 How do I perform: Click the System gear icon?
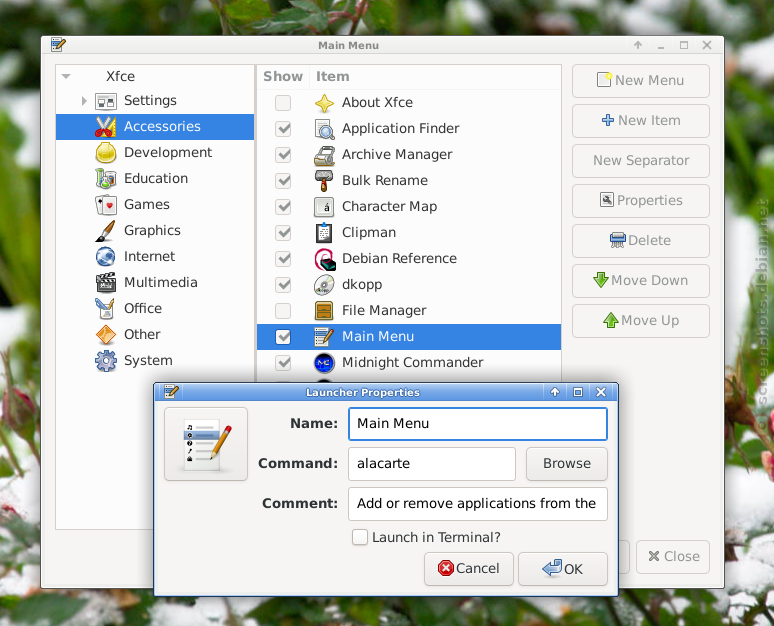(x=106, y=361)
